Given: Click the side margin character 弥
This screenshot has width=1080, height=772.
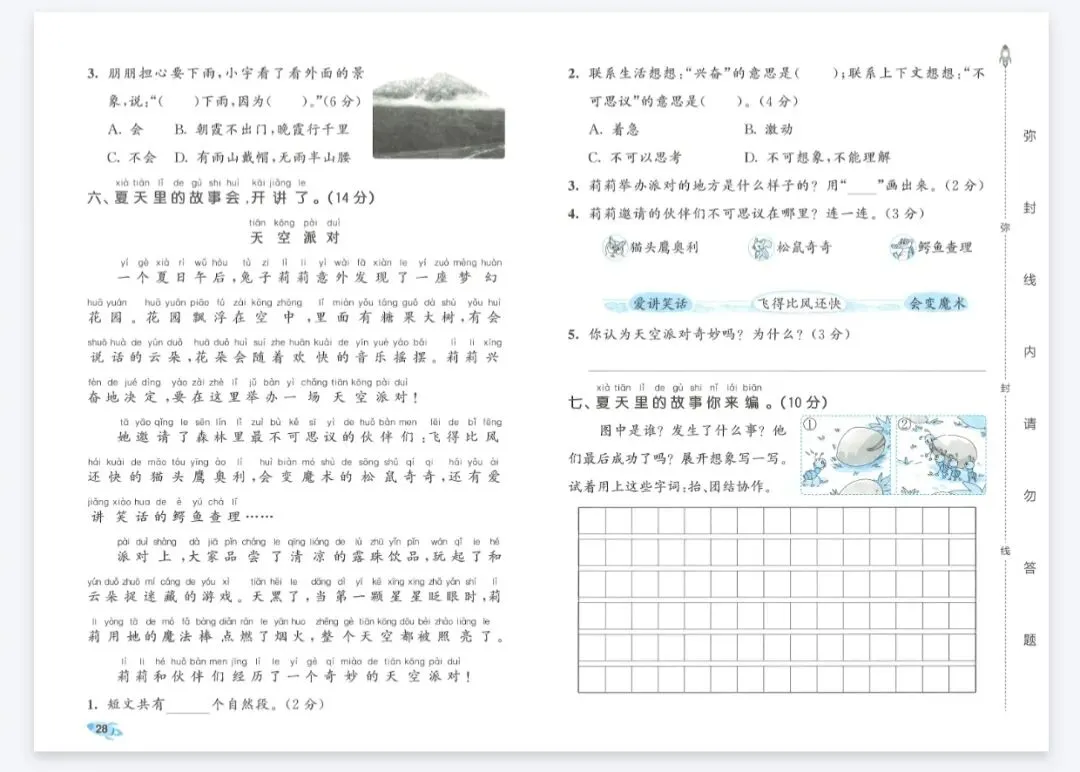Looking at the screenshot, I should [x=1029, y=136].
